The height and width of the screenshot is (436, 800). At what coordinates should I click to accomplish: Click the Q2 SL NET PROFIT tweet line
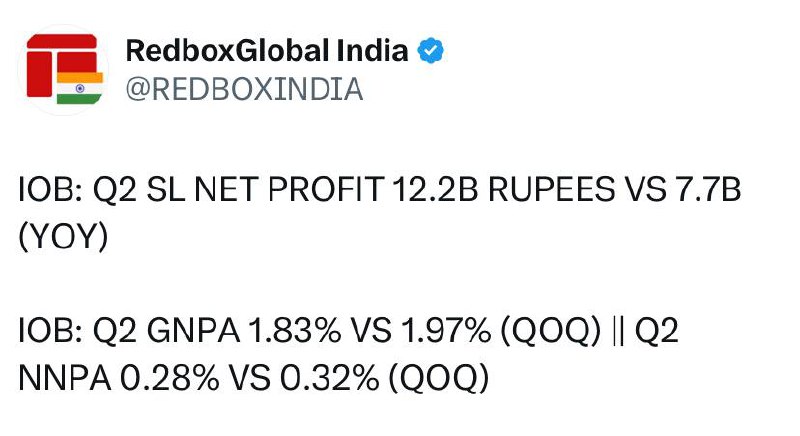coord(380,190)
